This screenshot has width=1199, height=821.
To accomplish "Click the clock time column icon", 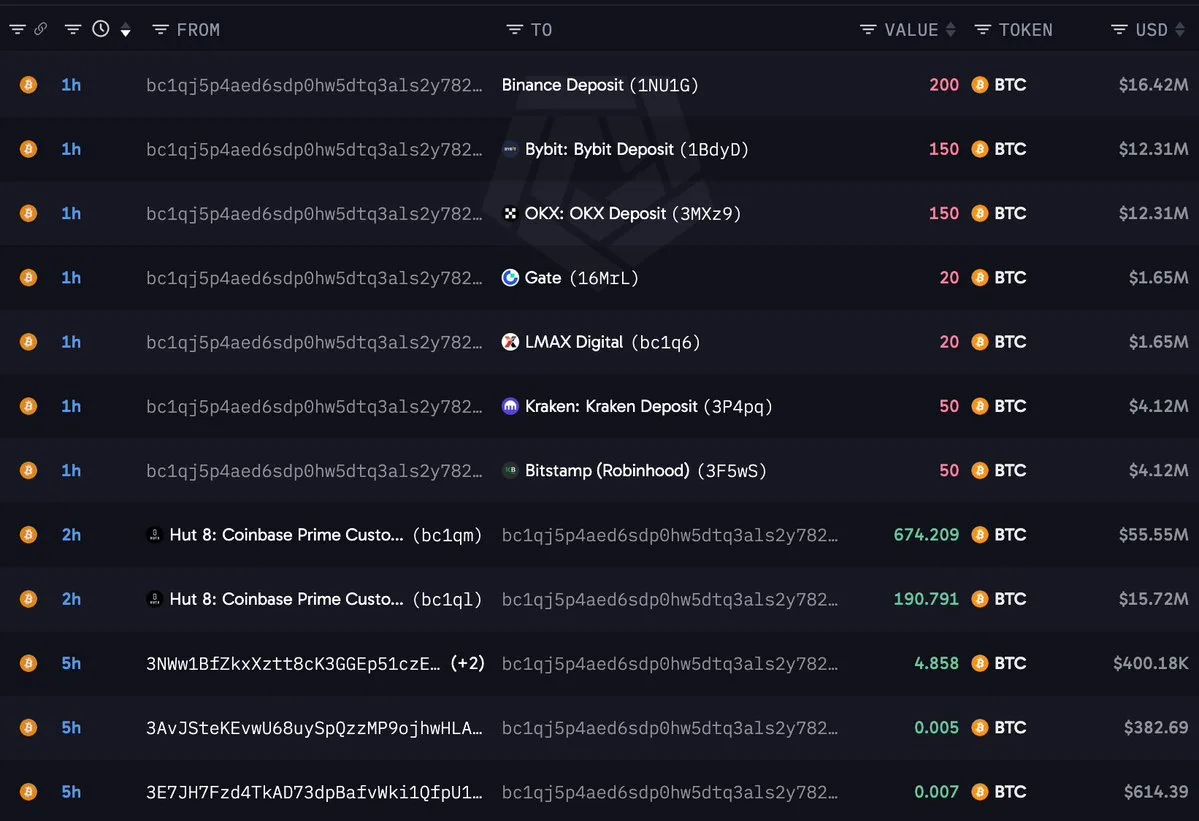I will point(101,29).
